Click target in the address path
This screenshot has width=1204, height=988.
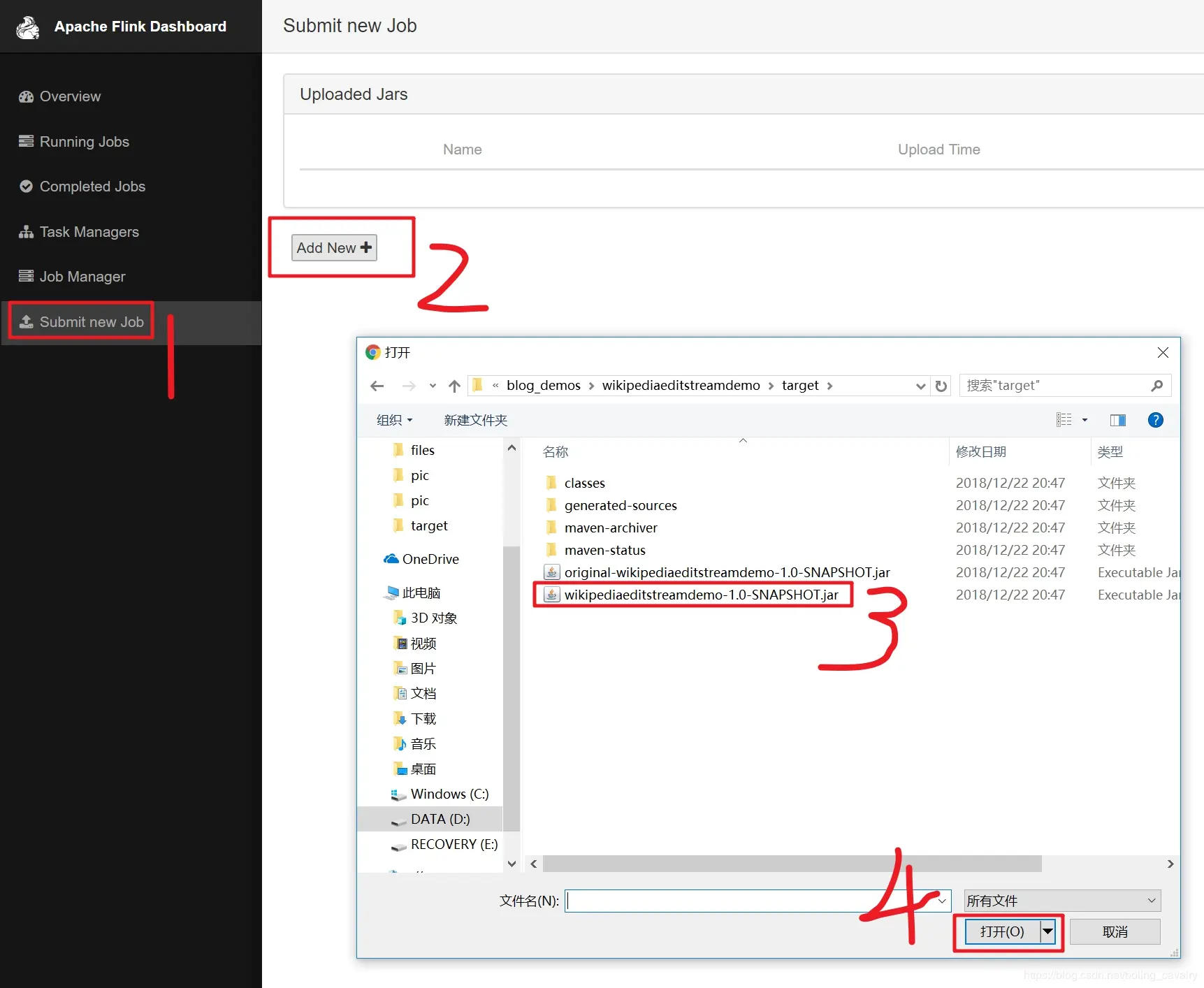click(x=800, y=386)
